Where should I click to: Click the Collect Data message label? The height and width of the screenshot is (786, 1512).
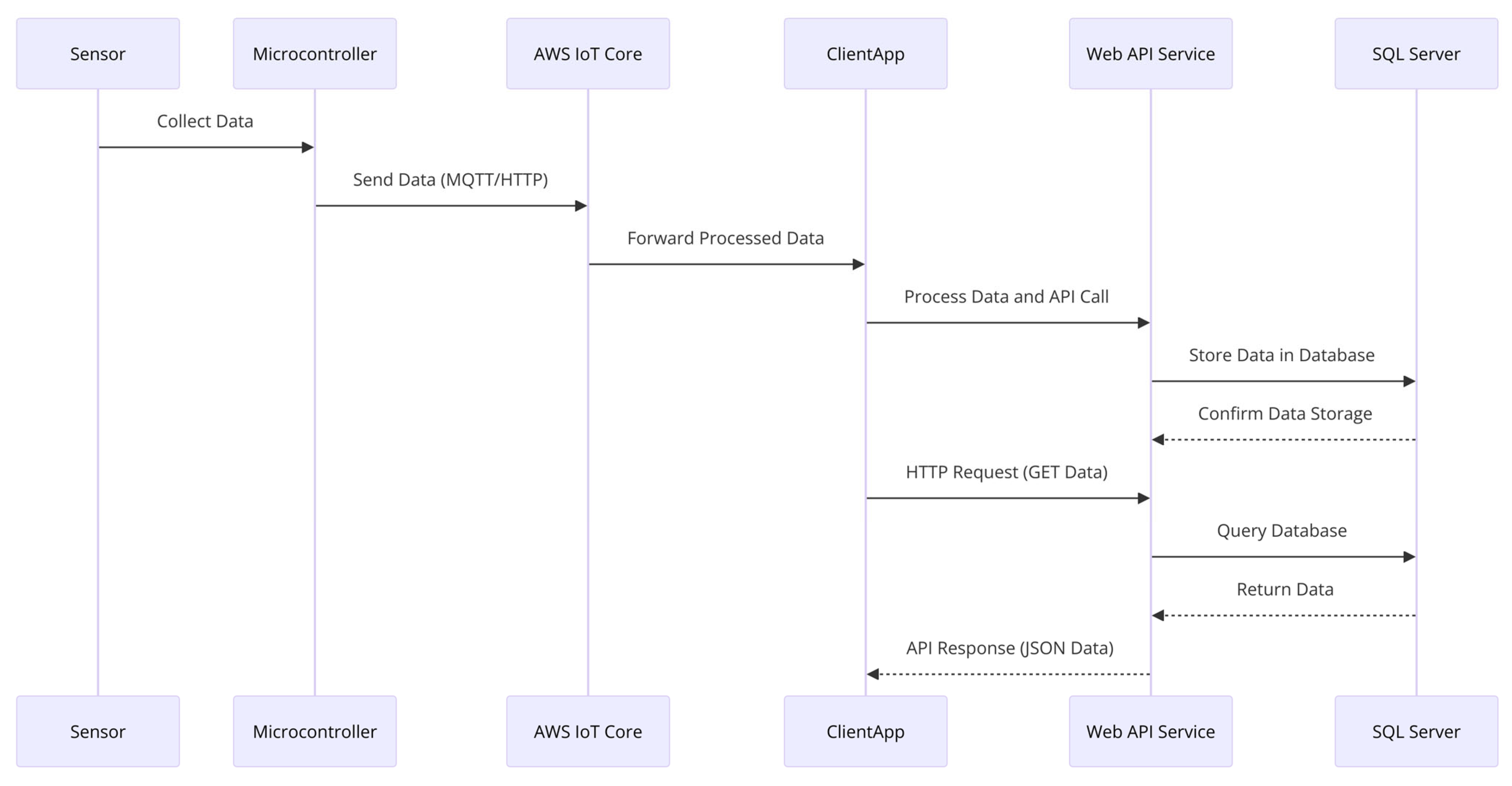(x=205, y=121)
